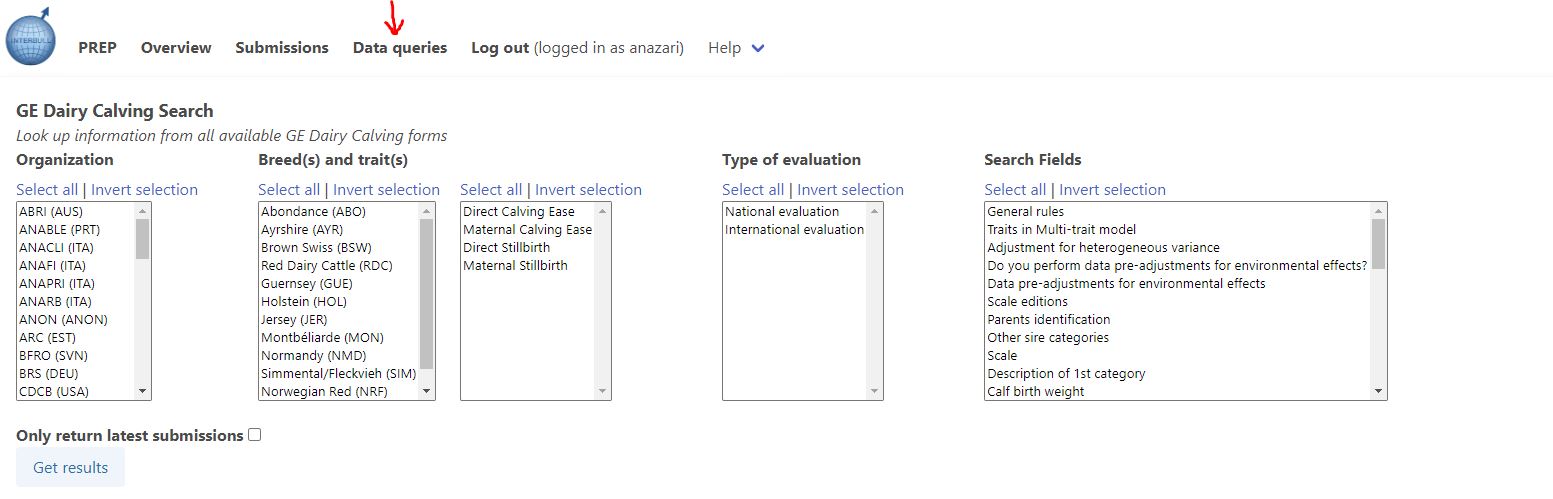Screen dimensions: 1553x499
Task: Select CDCB (USA) organization
Action: 54,392
